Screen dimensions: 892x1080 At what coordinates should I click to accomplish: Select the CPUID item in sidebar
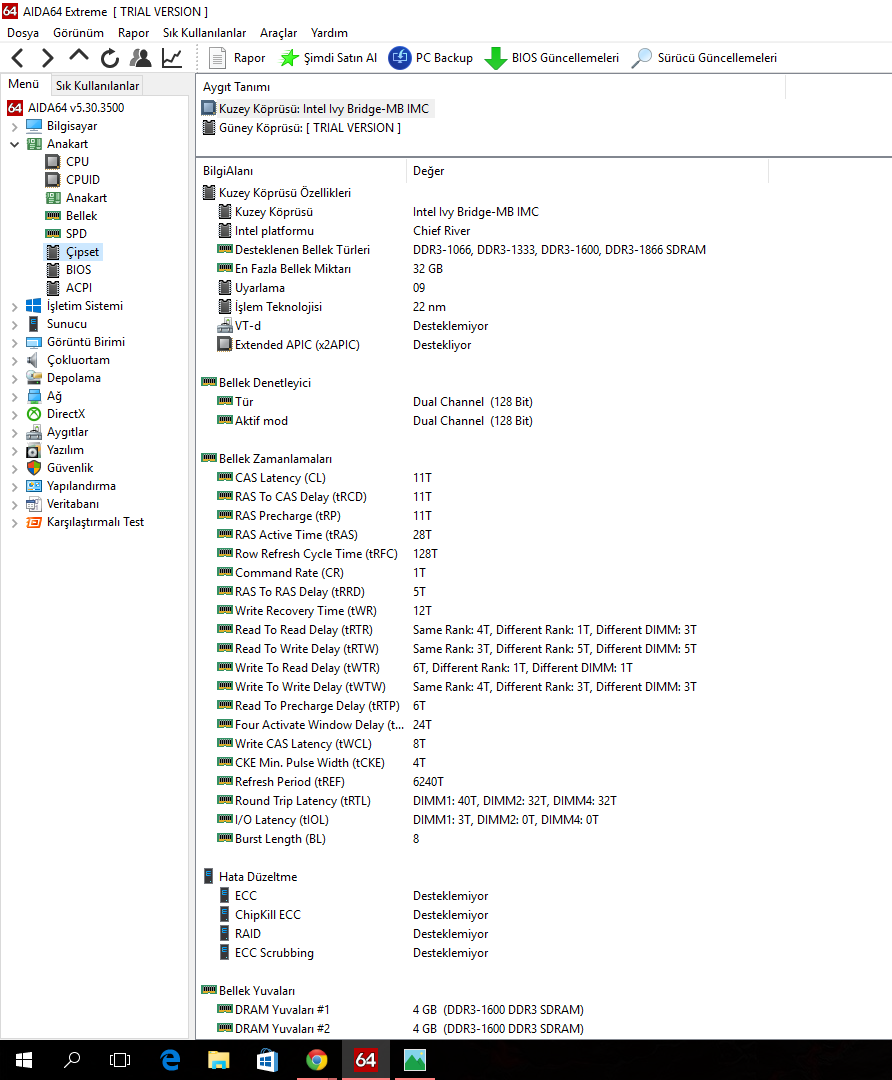pos(82,180)
